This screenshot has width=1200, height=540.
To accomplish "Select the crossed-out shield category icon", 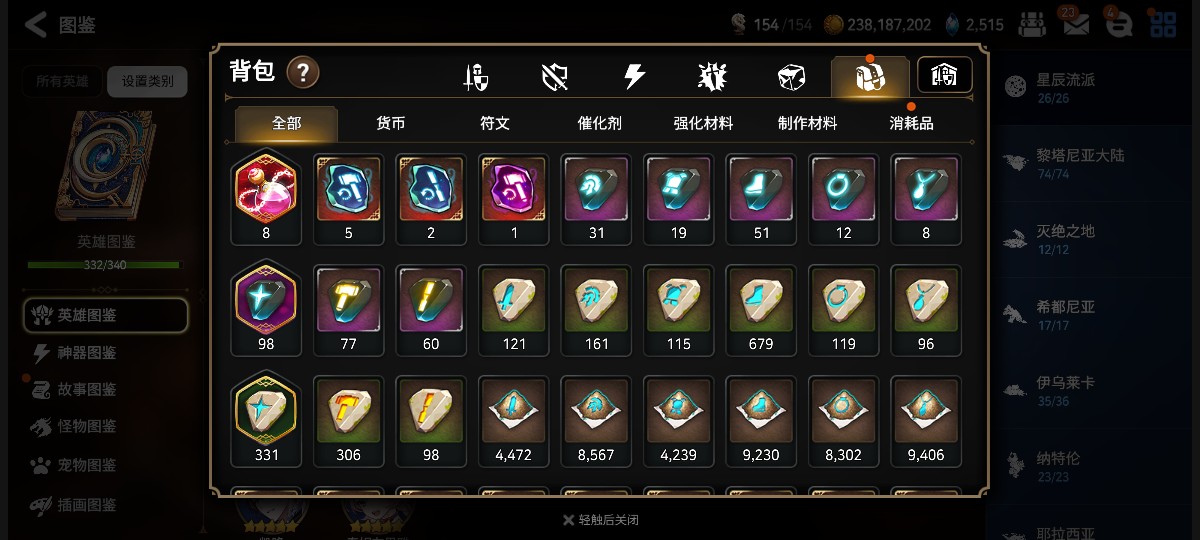I will point(555,77).
